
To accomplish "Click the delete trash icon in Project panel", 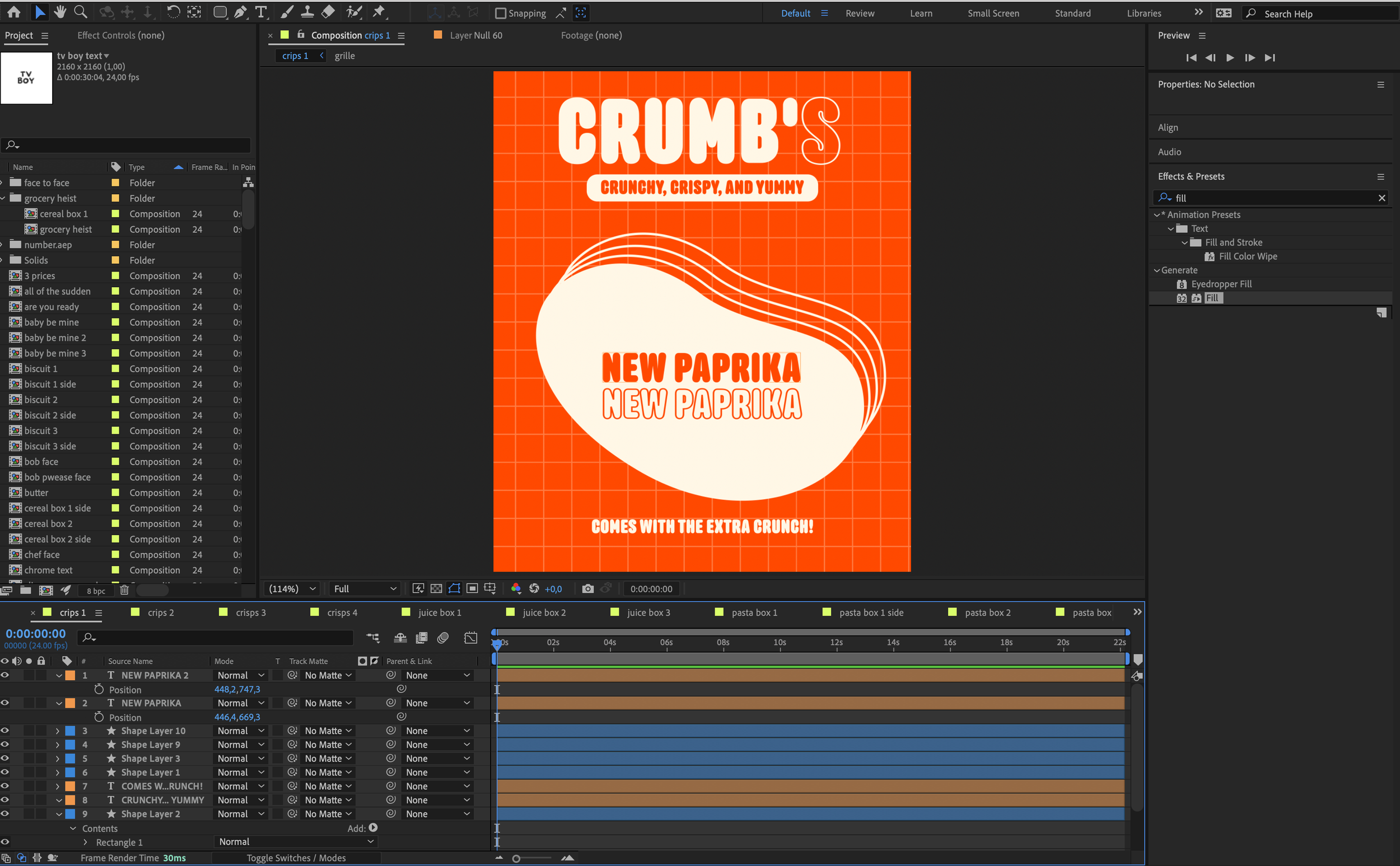I will click(124, 590).
